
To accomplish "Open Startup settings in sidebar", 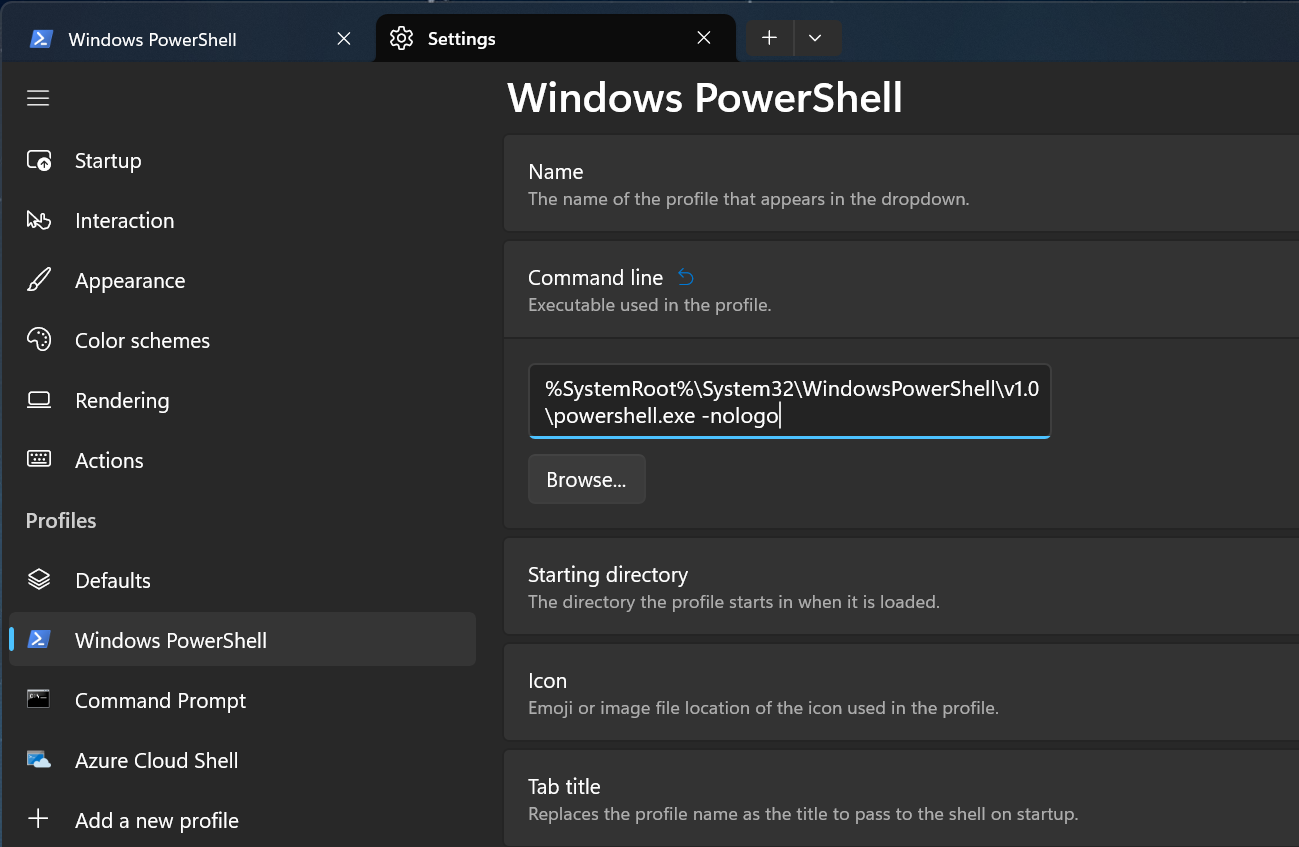I will [107, 160].
